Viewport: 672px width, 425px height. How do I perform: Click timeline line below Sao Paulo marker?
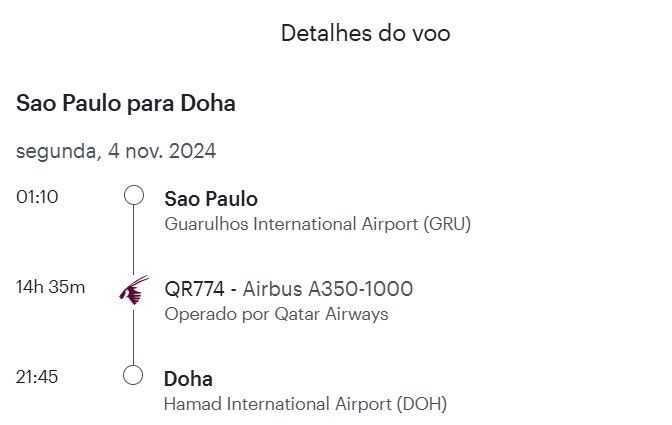click(134, 238)
